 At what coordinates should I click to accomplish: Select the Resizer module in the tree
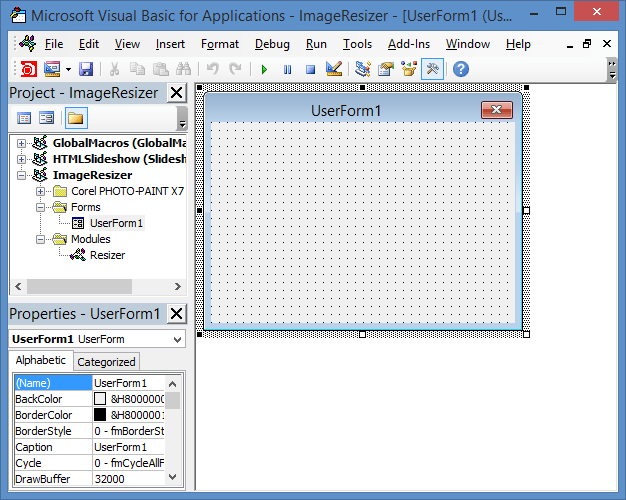pyautogui.click(x=107, y=255)
